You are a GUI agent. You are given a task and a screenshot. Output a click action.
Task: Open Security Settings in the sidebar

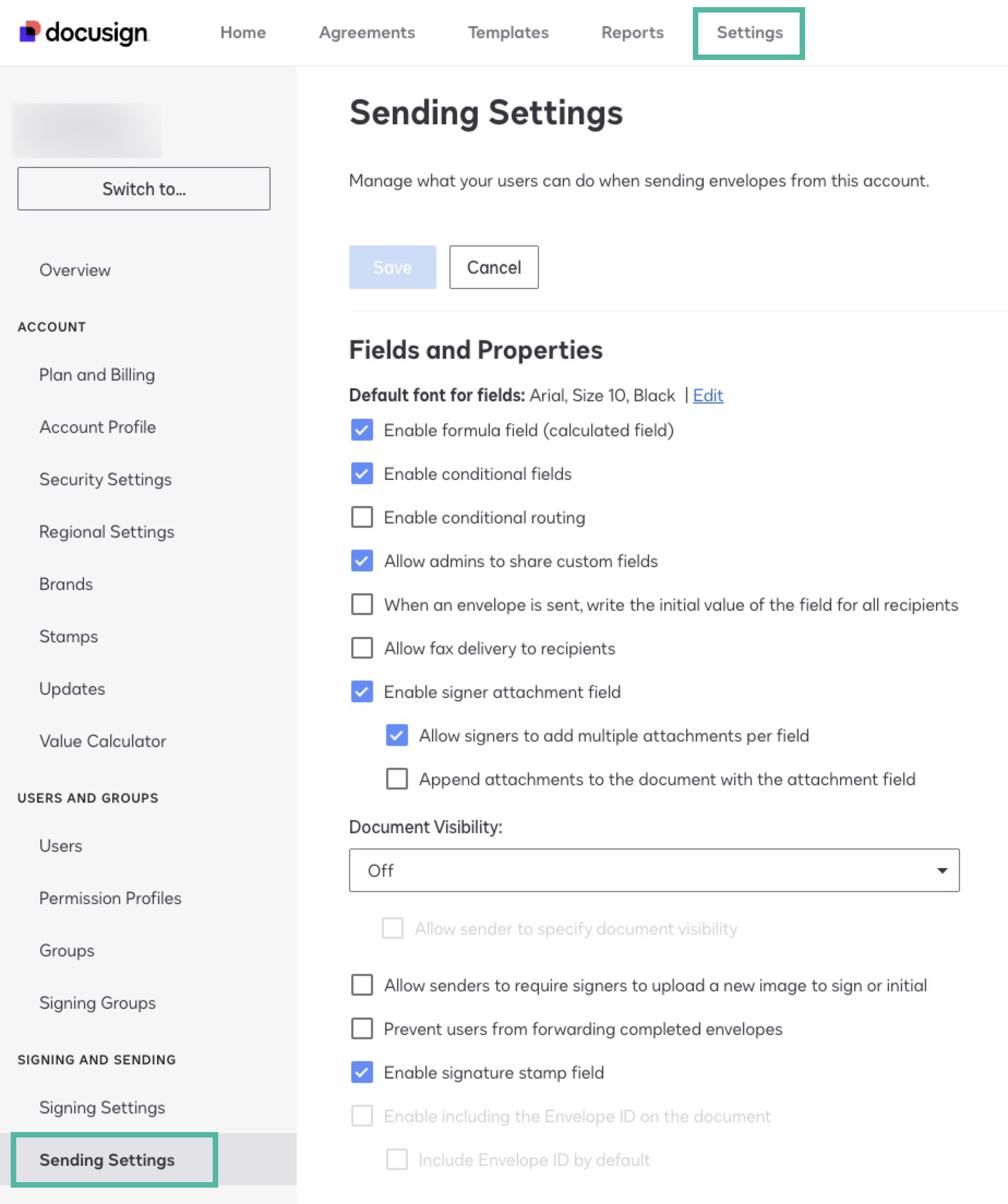105,479
